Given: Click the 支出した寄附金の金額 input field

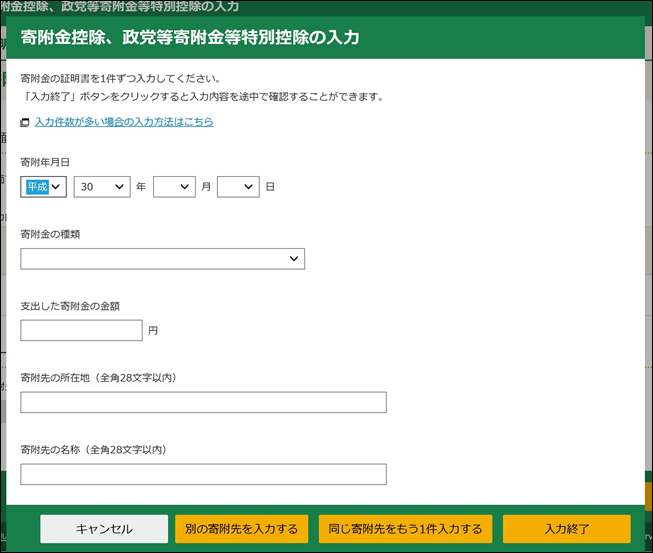Looking at the screenshot, I should pyautogui.click(x=82, y=330).
